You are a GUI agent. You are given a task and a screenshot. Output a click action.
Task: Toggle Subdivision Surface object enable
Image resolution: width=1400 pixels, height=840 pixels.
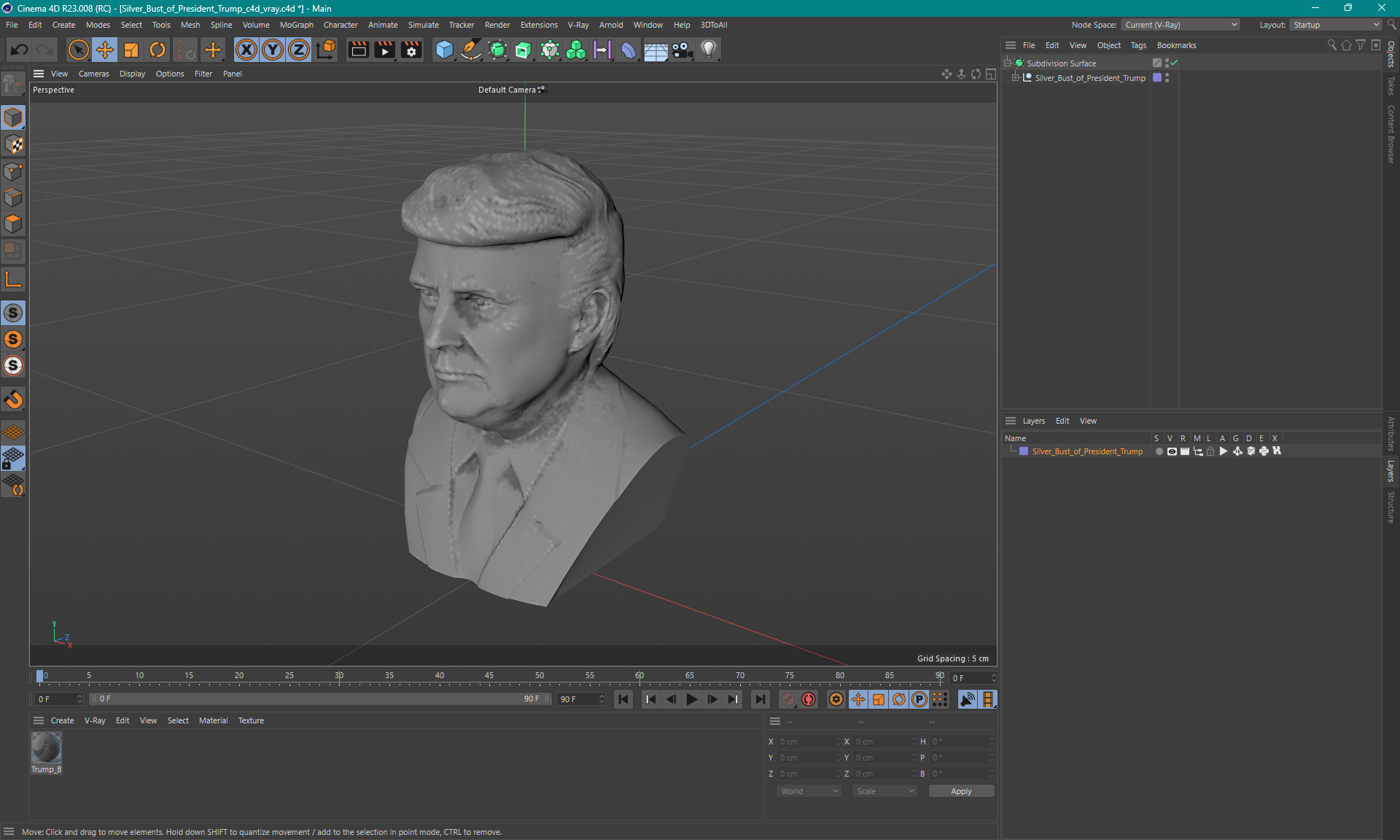click(1176, 62)
